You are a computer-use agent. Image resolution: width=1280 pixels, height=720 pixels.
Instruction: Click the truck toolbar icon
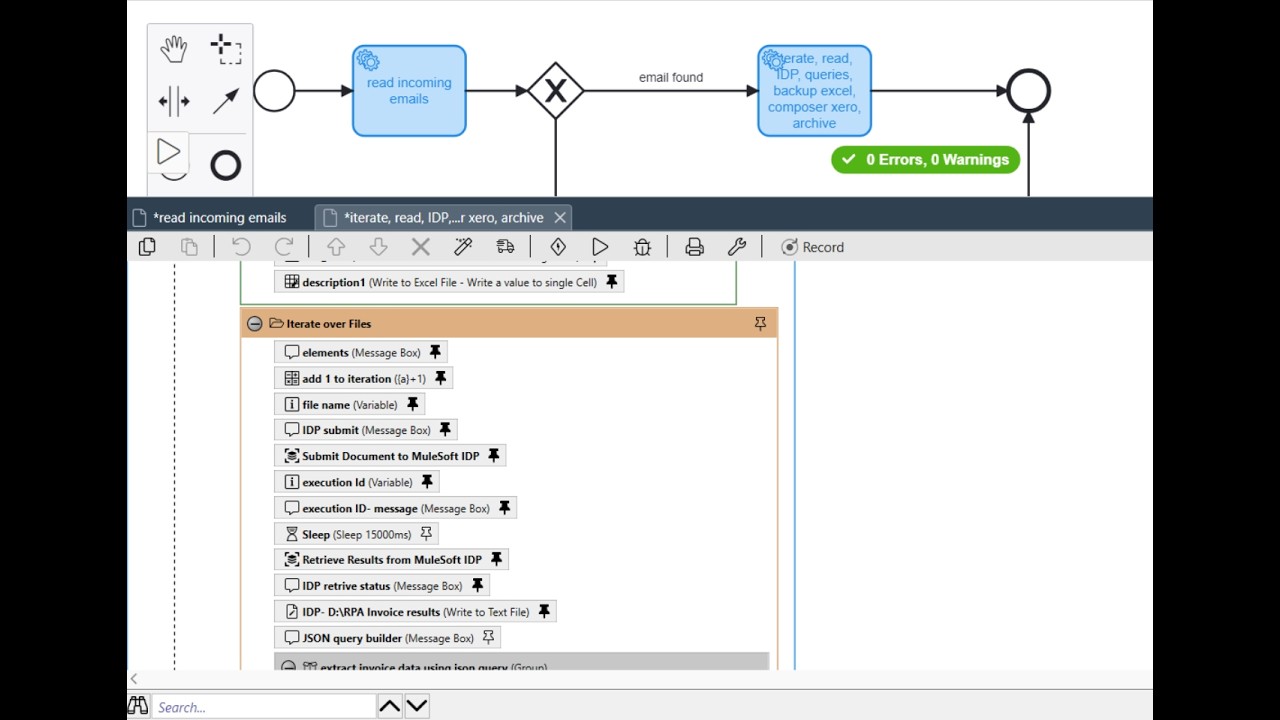[x=505, y=247]
